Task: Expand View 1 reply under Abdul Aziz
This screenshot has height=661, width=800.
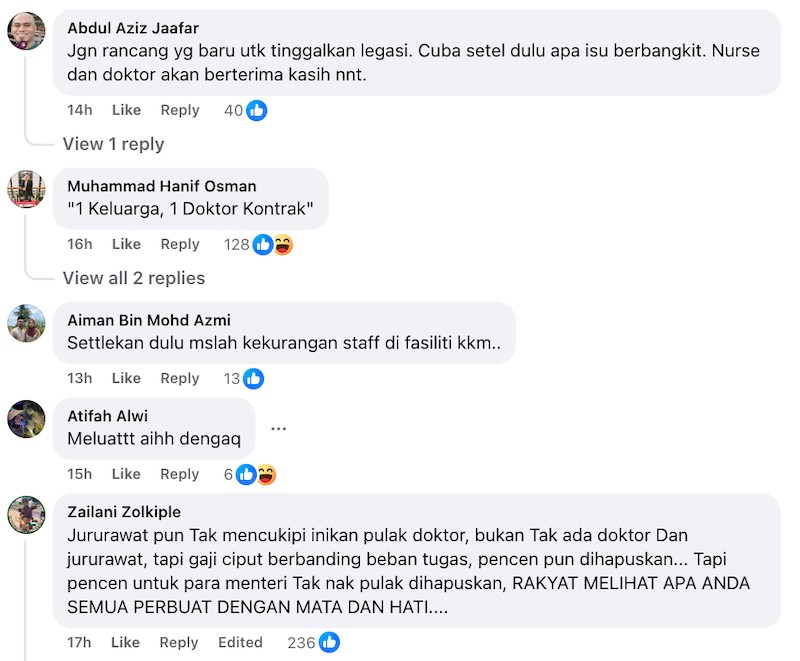Action: point(113,144)
